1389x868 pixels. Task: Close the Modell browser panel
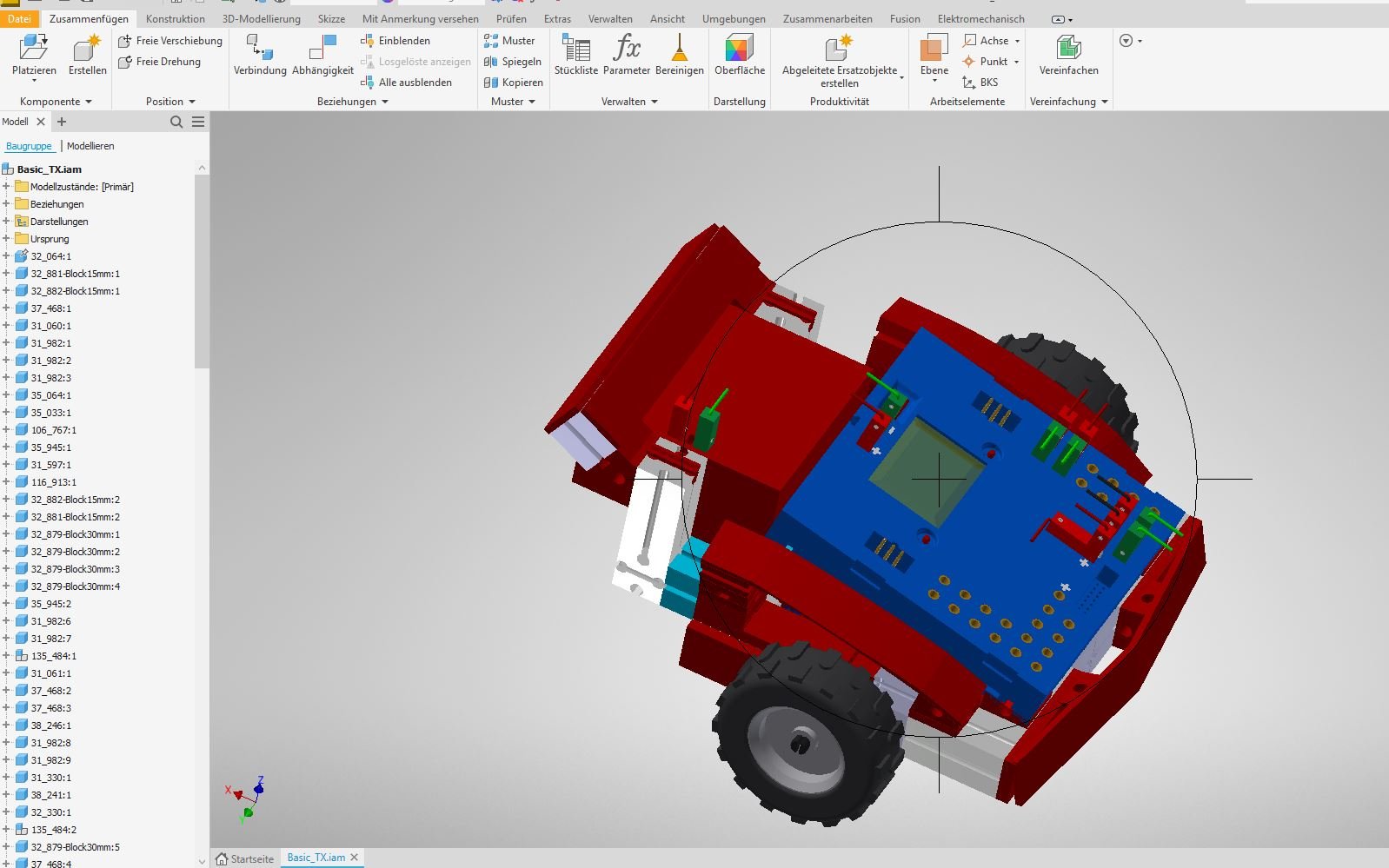click(41, 122)
